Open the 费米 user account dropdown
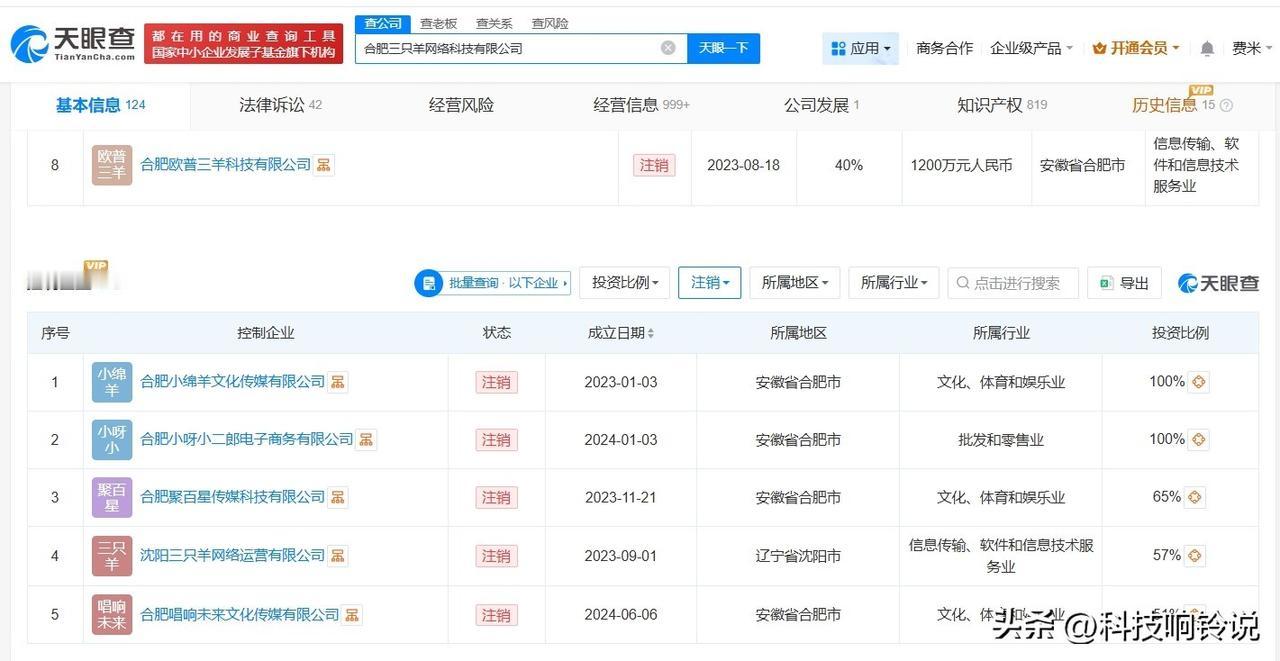This screenshot has height=661, width=1280. 1252,48
